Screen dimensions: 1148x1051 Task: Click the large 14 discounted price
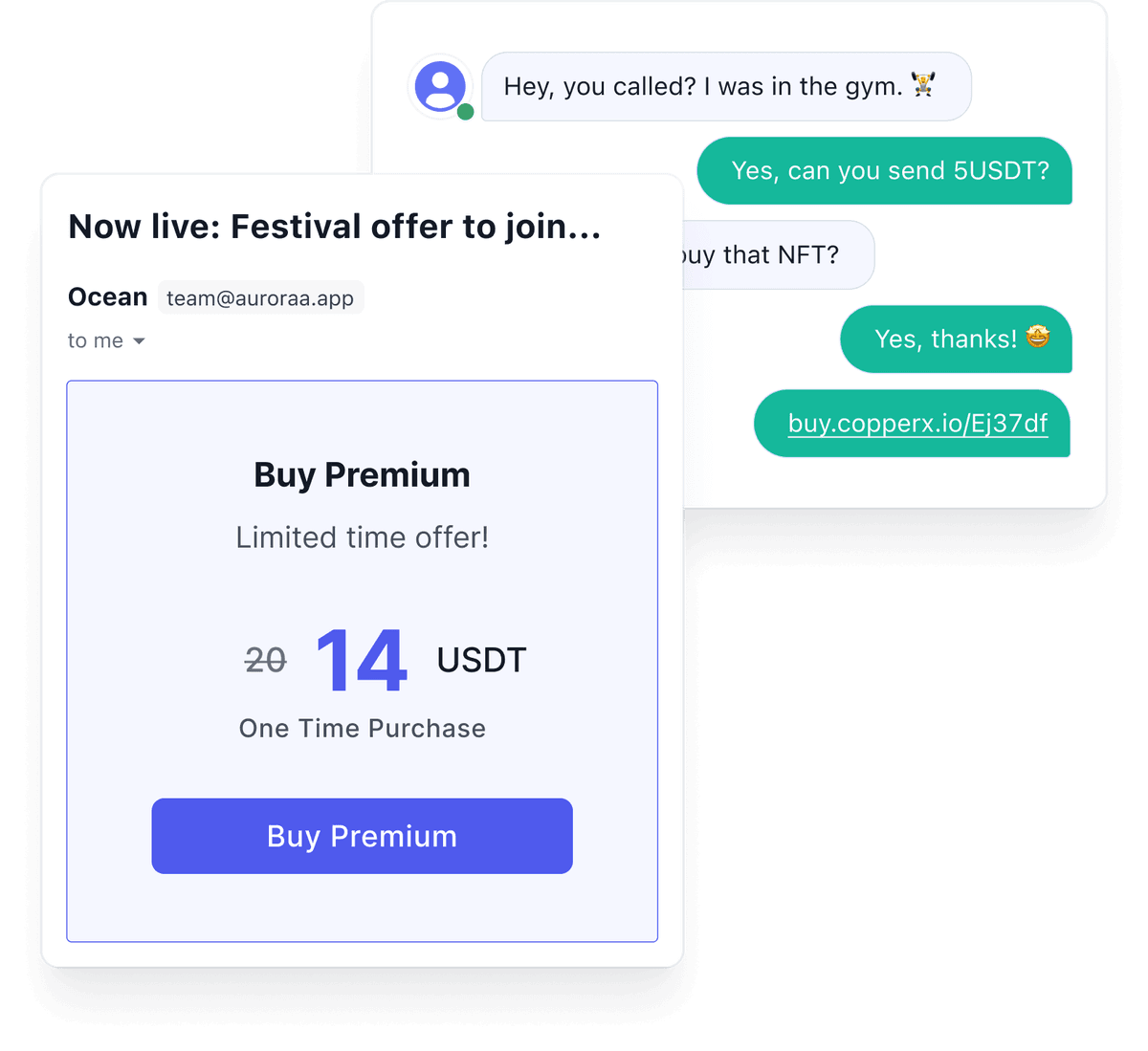click(x=362, y=660)
